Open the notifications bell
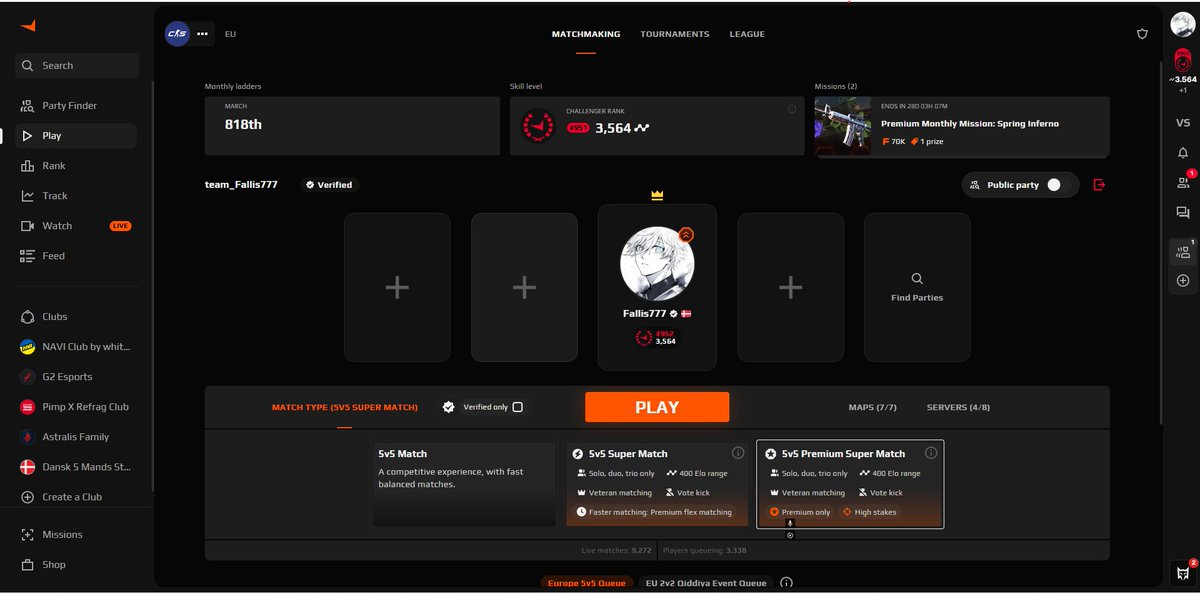This screenshot has width=1200, height=593. click(1183, 153)
